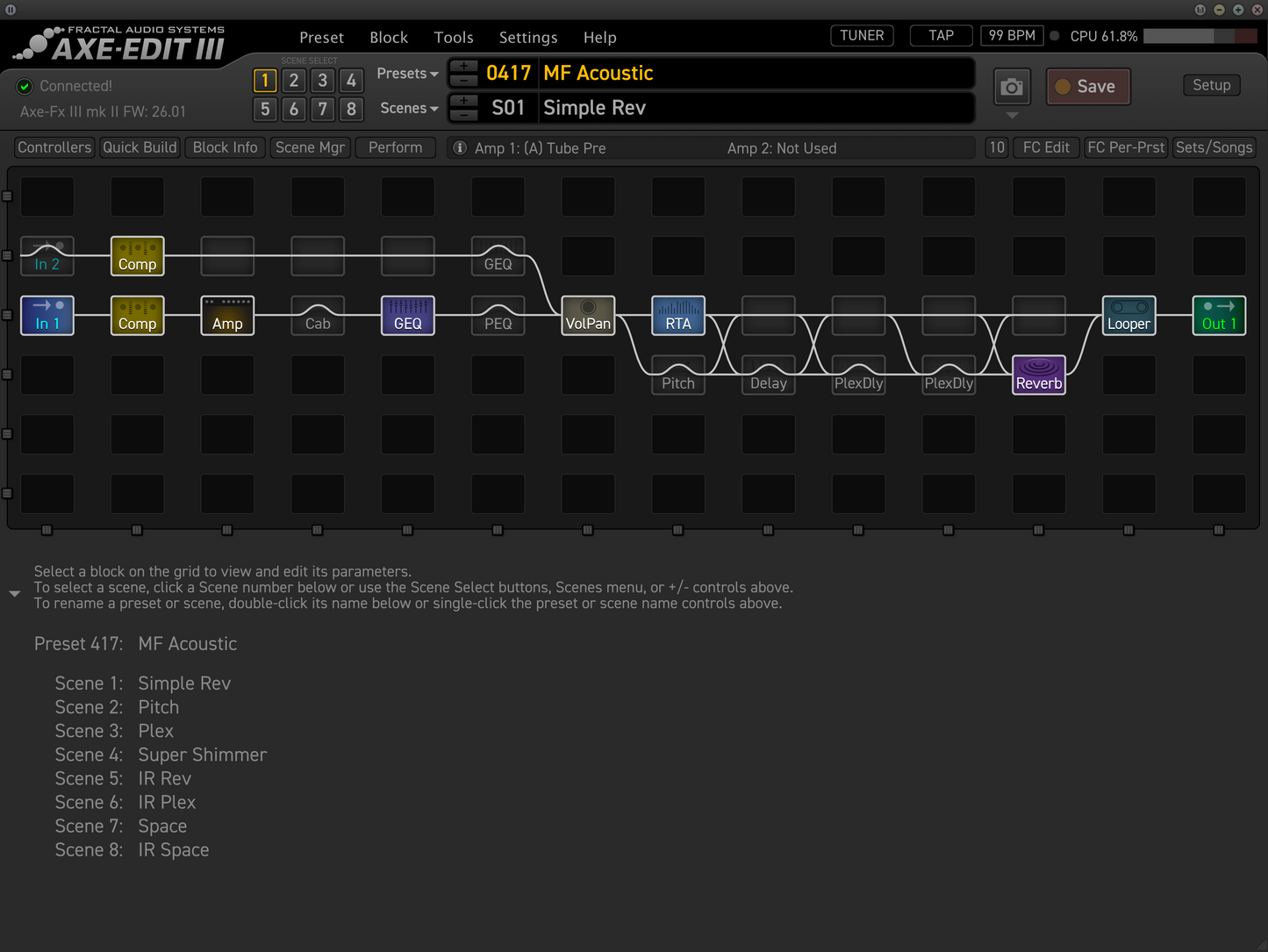Open FC Per-Prst settings
Screen dimensions: 1268x952
point(1126,147)
